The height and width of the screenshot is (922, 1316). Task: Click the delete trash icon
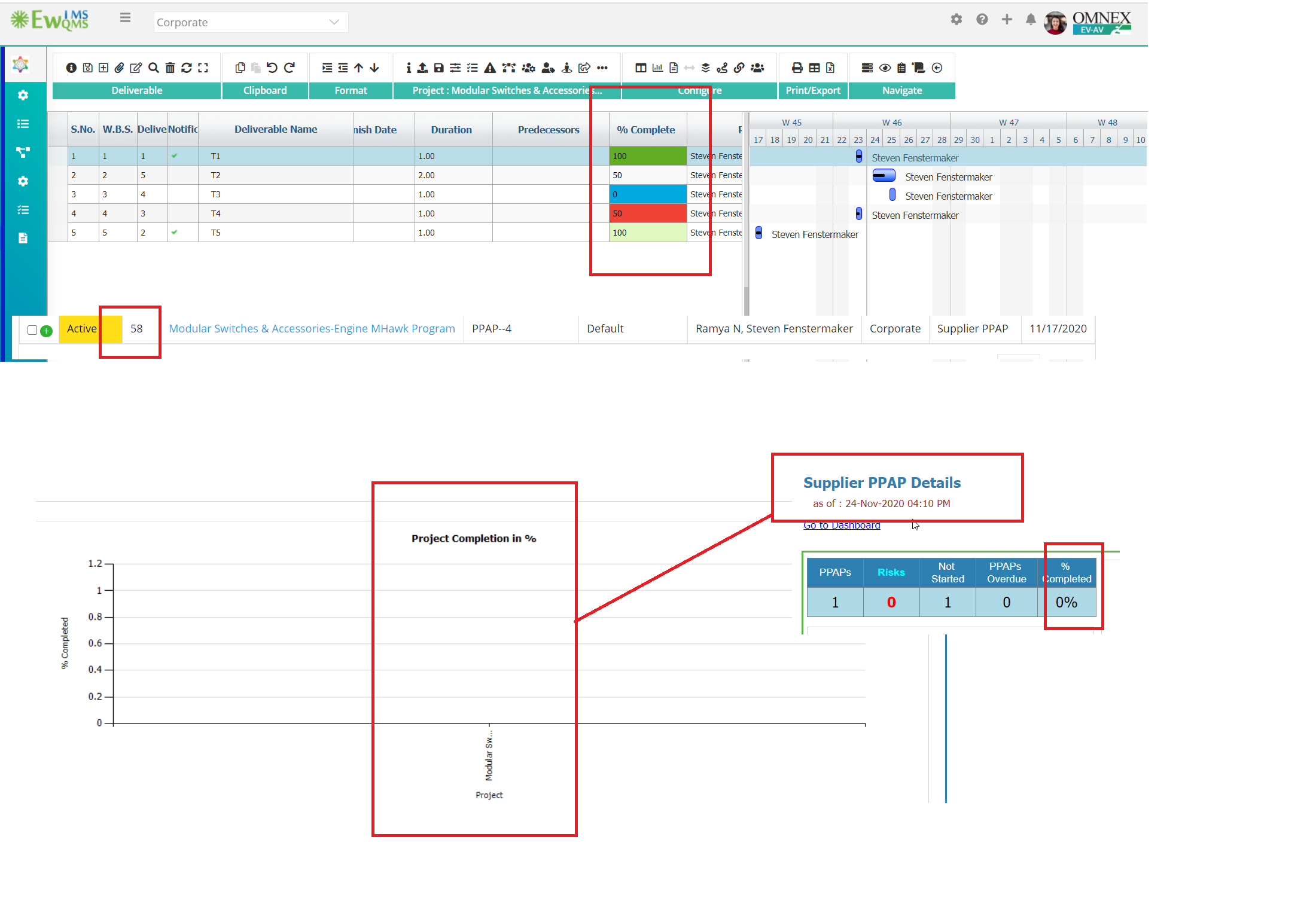point(170,68)
